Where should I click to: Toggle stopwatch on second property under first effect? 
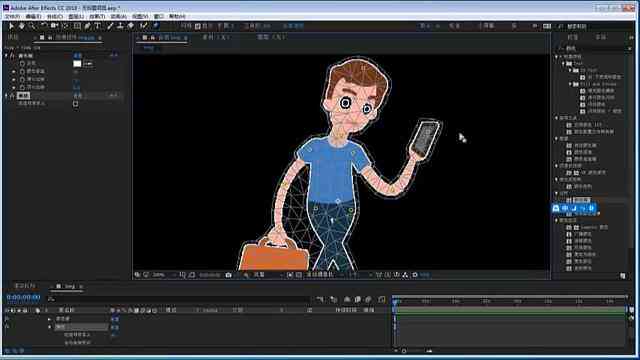(22, 71)
